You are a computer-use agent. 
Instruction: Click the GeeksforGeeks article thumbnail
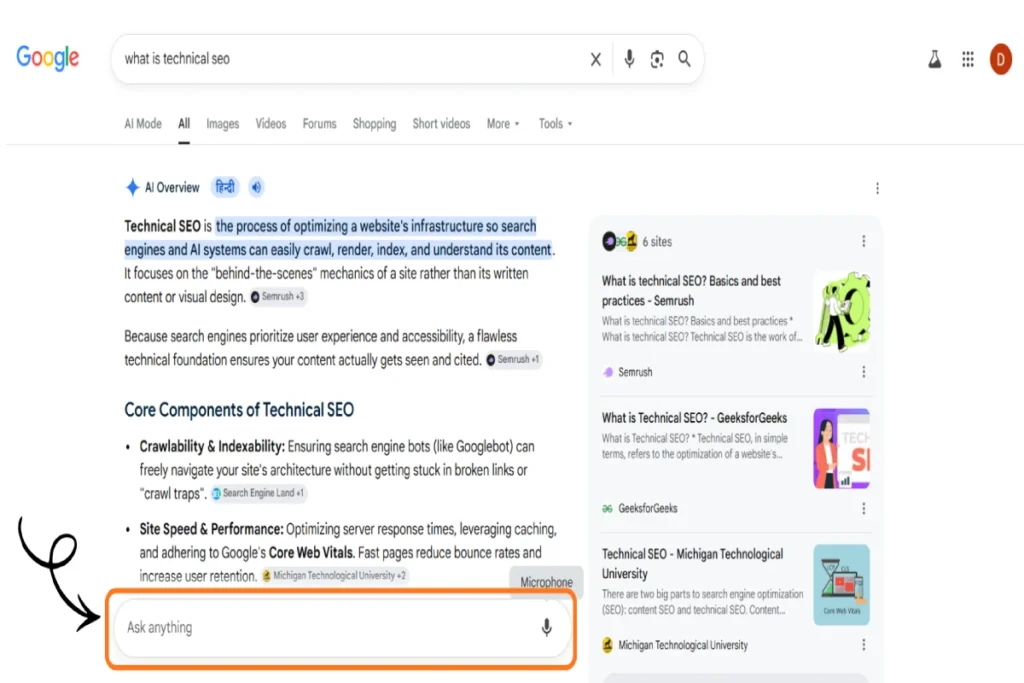pos(842,449)
